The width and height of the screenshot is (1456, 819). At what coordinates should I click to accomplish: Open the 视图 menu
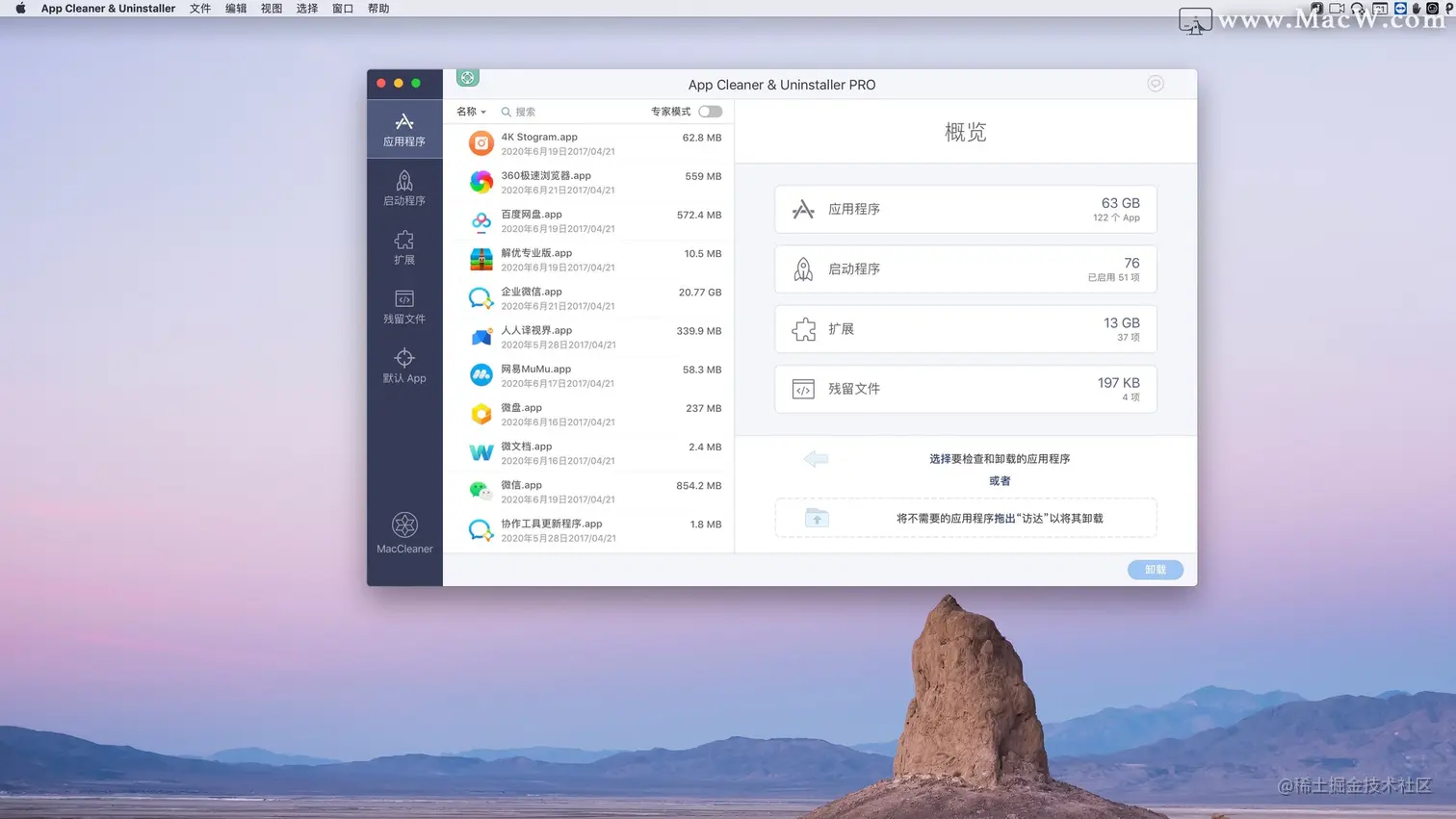pyautogui.click(x=272, y=9)
